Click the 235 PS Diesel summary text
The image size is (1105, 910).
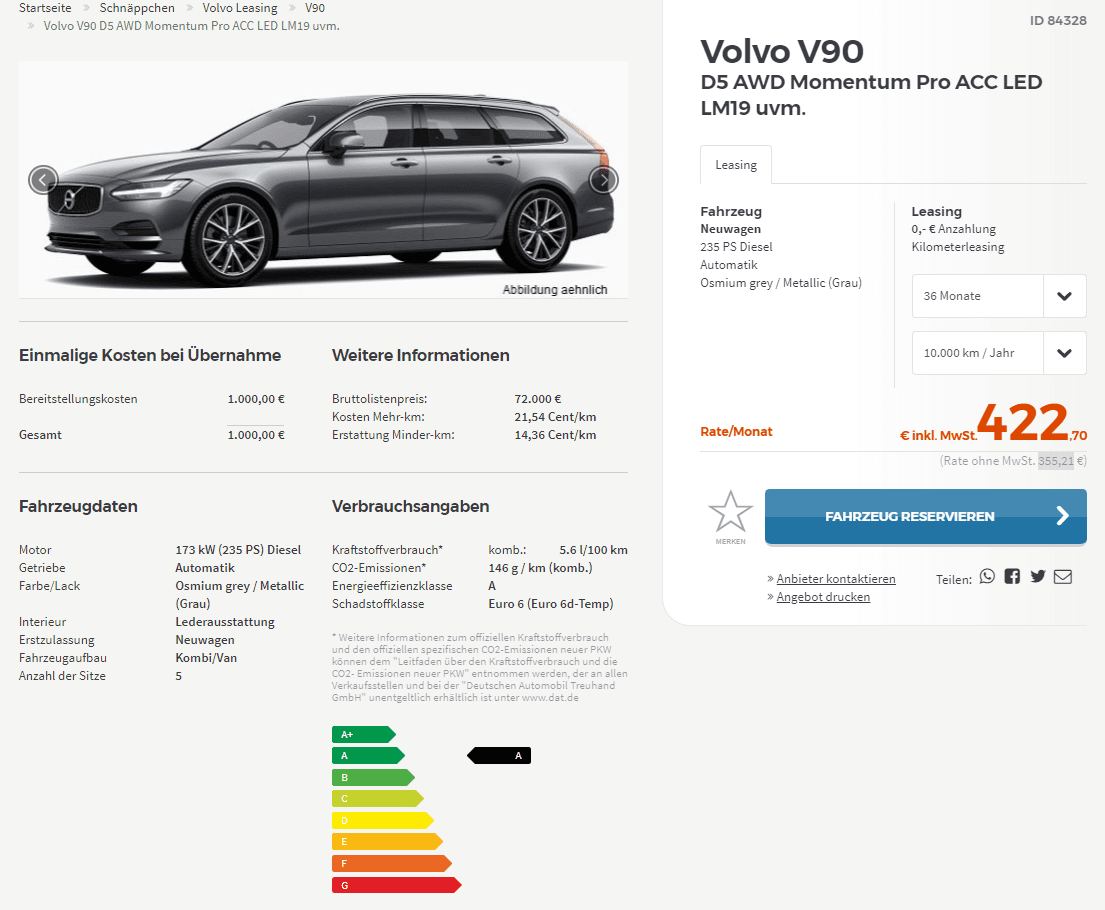point(736,247)
